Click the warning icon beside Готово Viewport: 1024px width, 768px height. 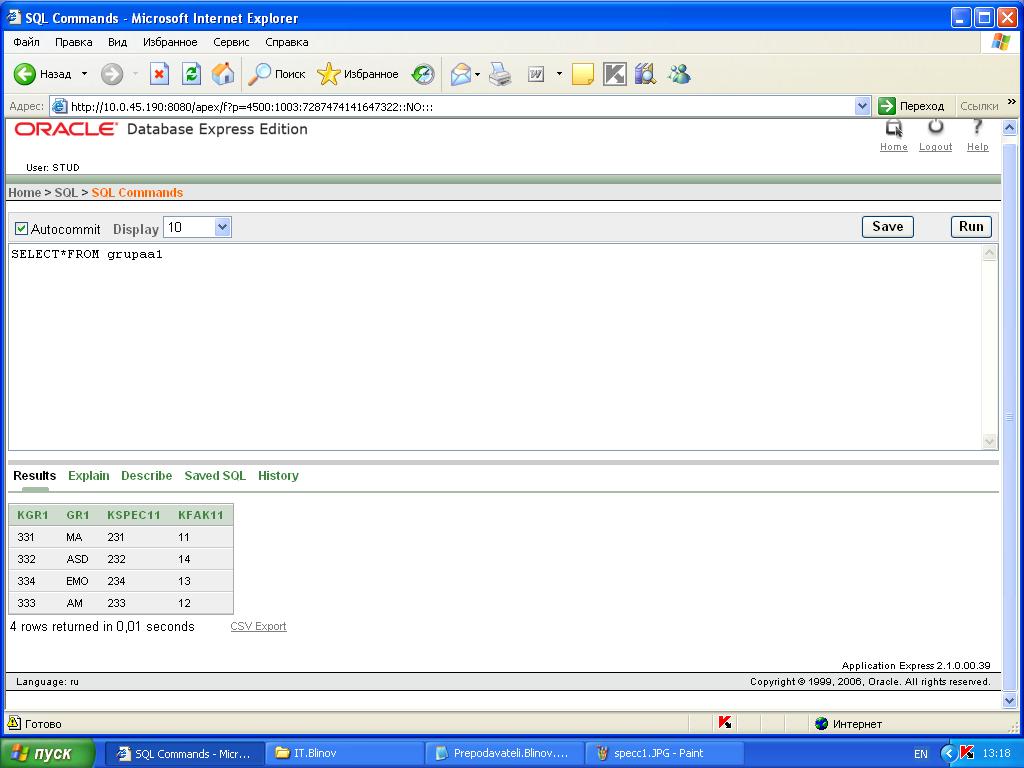click(14, 723)
